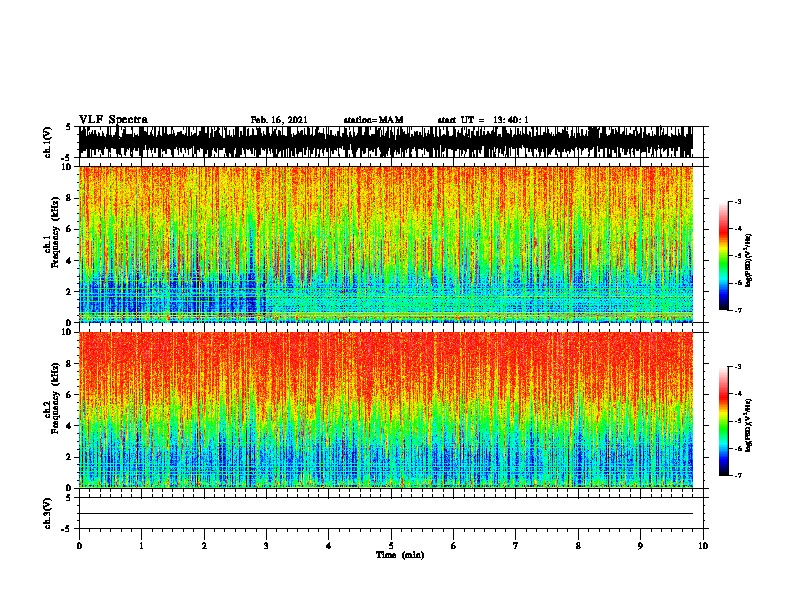The width and height of the screenshot is (792, 612).
Task: Click the station=MAM label
Action: tap(373, 120)
